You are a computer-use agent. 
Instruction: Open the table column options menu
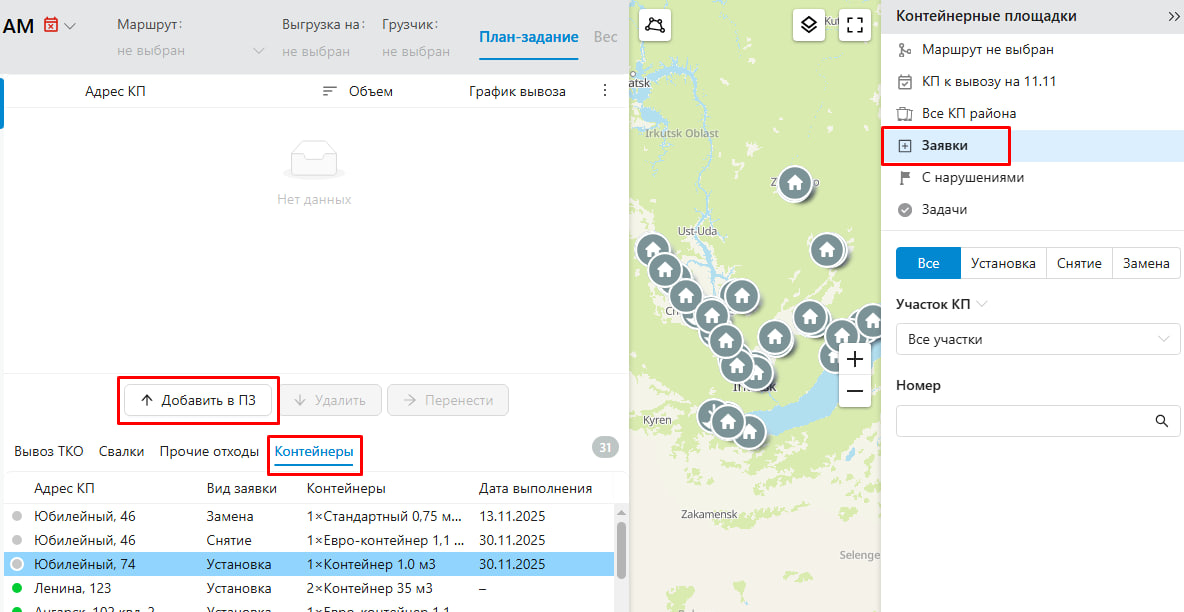click(x=604, y=91)
